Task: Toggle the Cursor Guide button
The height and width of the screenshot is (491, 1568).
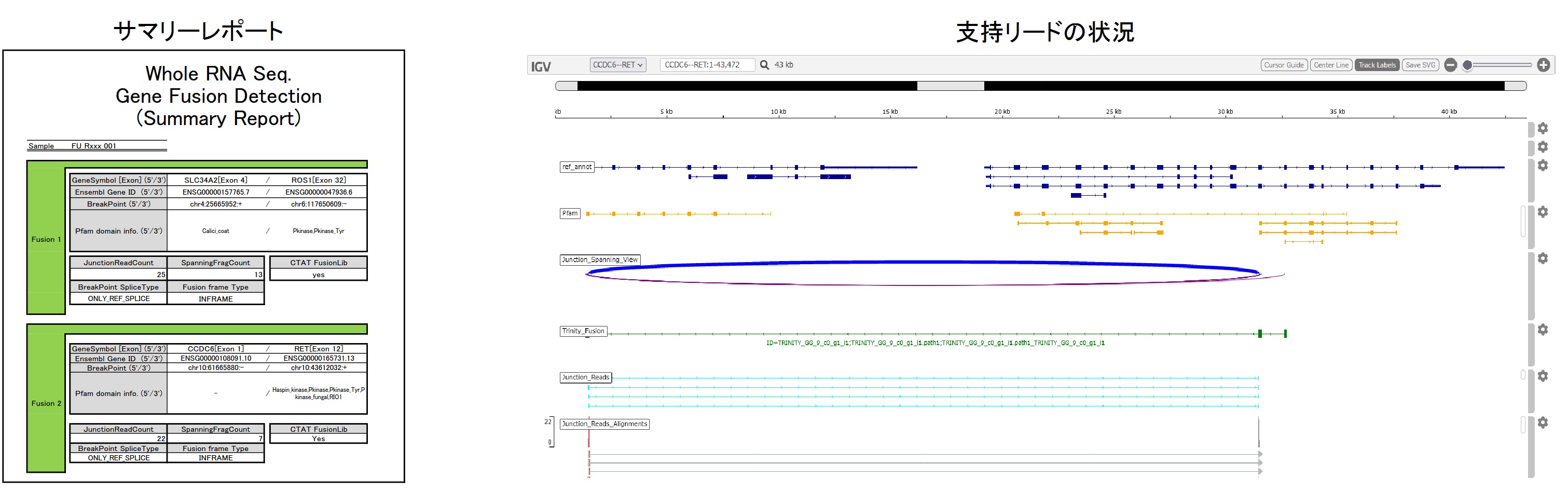Action: tap(1284, 65)
